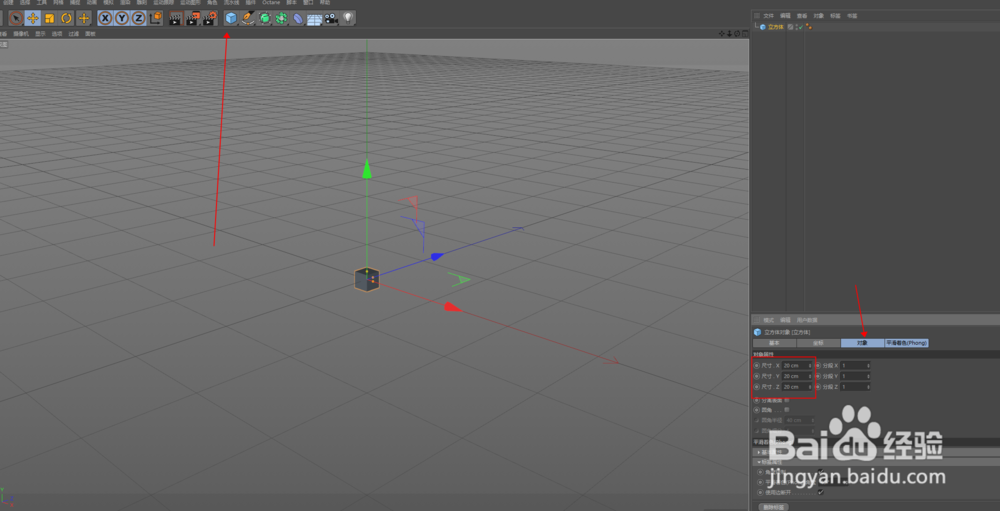Add a camera object
Screen dimensions: 1000x511
click(330, 19)
